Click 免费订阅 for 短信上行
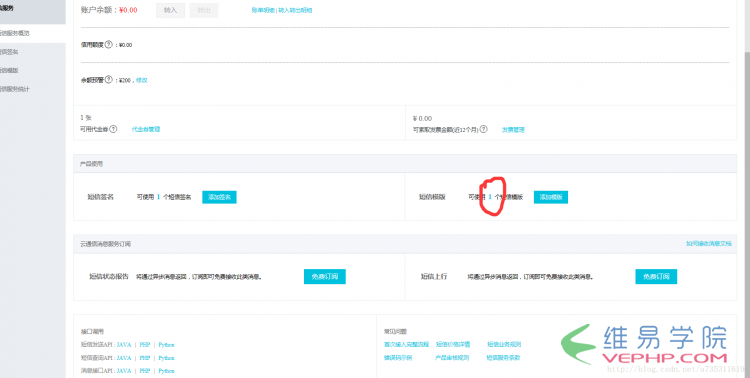 coord(656,277)
